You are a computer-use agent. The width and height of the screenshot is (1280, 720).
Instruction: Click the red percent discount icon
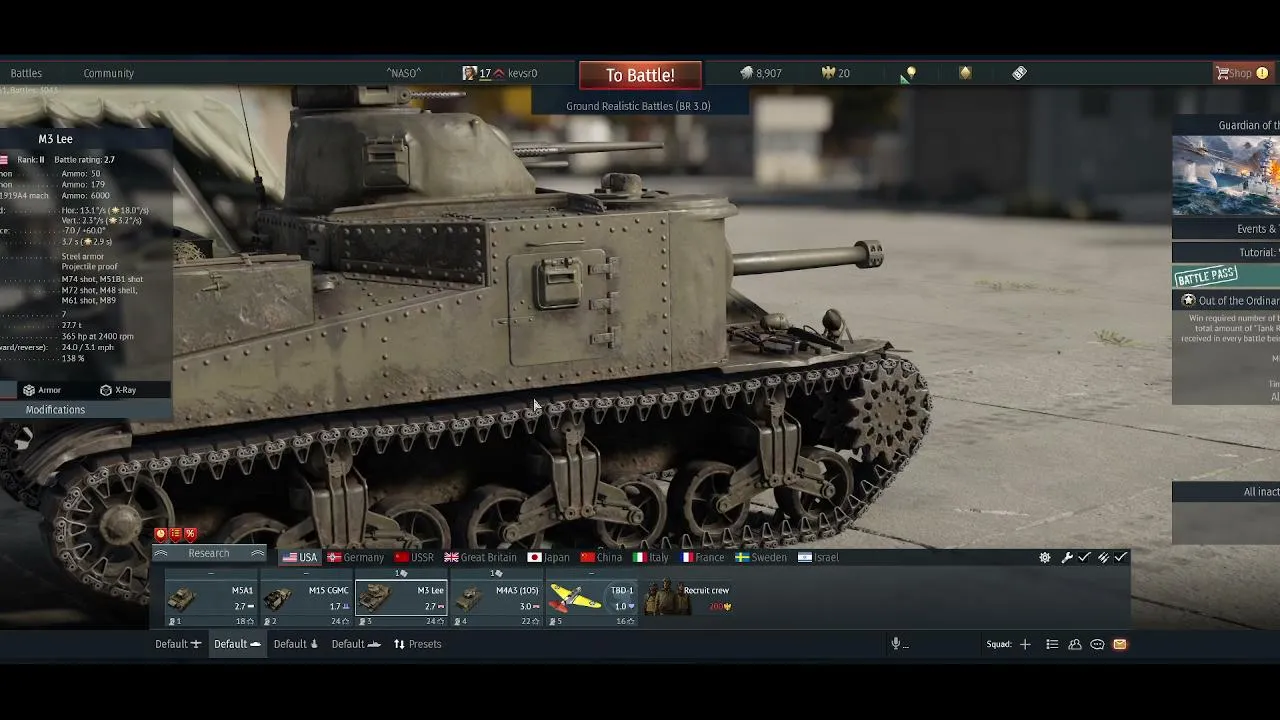[x=190, y=534]
